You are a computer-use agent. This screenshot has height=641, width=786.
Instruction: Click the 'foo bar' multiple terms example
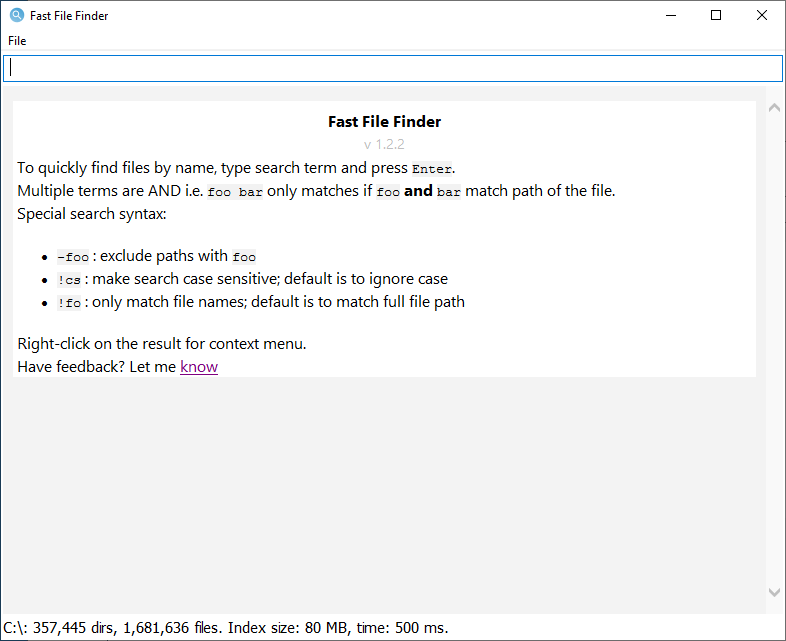235,192
